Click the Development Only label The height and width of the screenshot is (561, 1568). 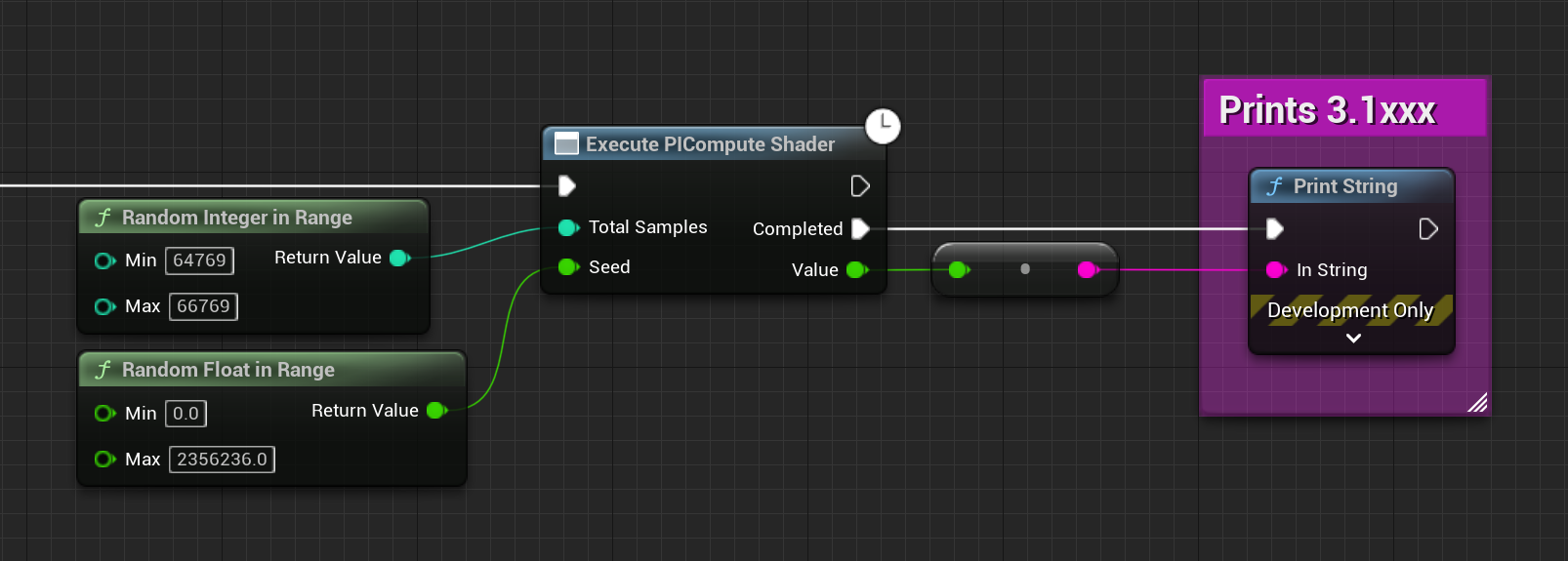pos(1350,310)
